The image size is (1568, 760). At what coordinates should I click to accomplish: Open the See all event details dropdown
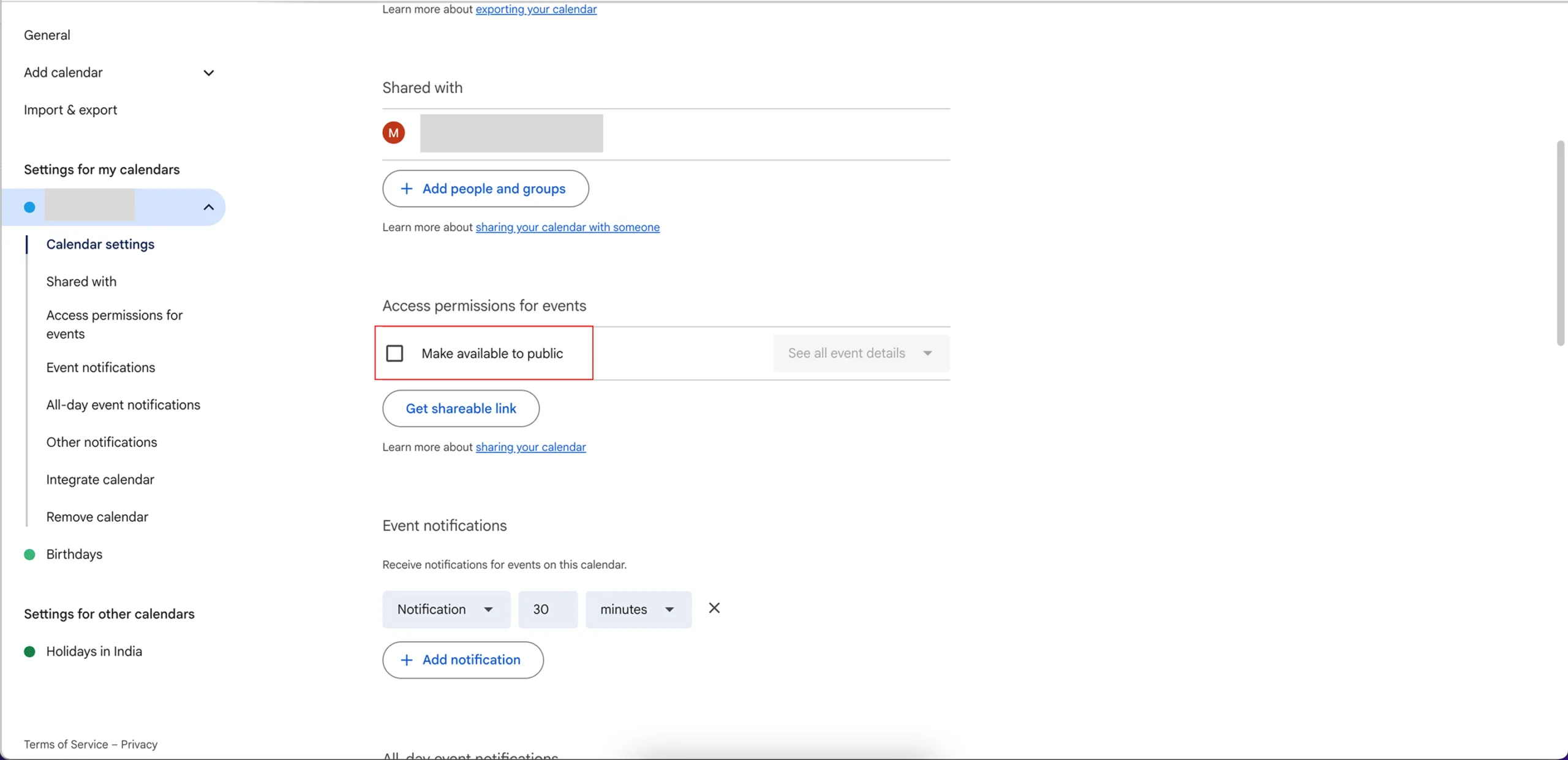[860, 353]
